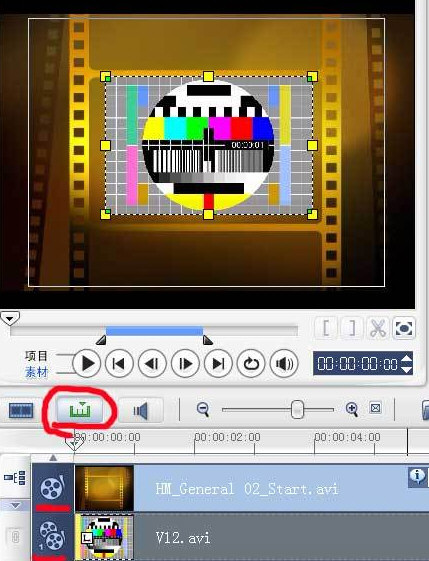Click the right trim marker handle

click(x=208, y=340)
